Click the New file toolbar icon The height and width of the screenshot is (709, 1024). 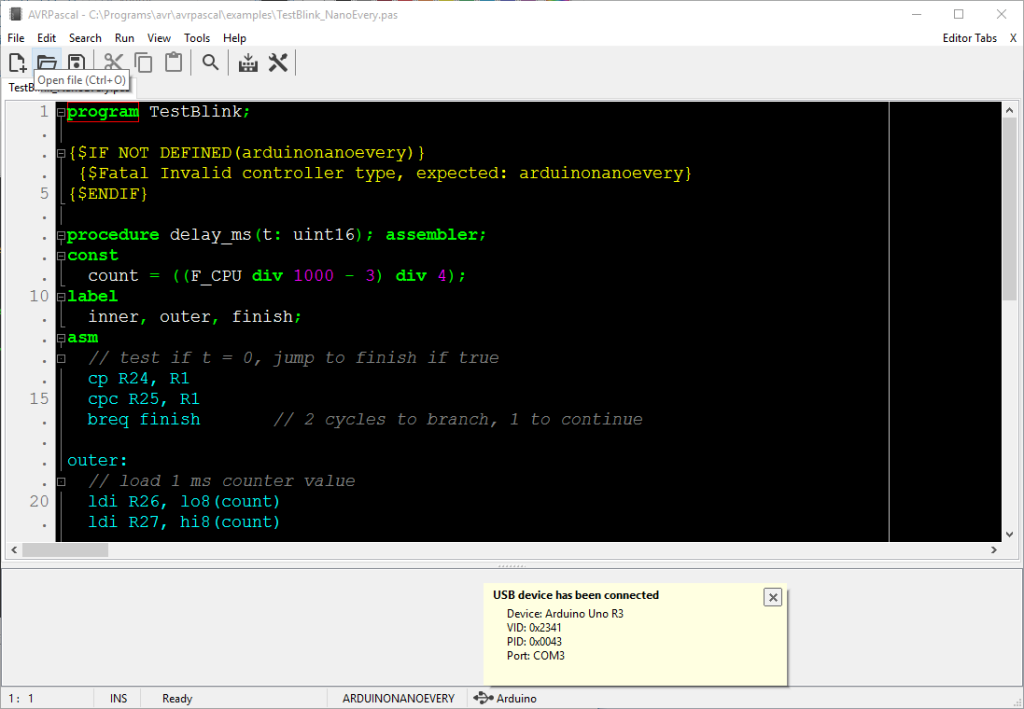click(17, 63)
